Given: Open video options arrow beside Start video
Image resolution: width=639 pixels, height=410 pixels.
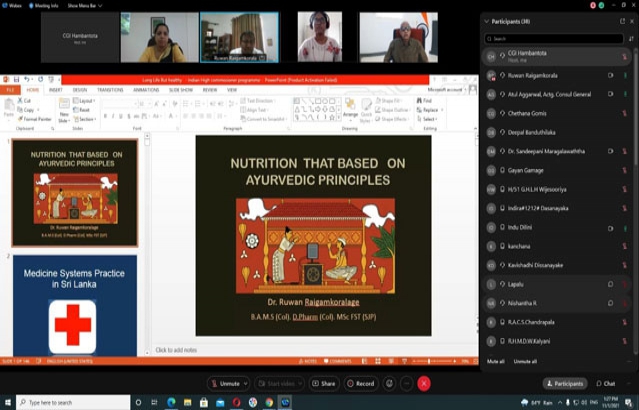Looking at the screenshot, I should click(301, 383).
